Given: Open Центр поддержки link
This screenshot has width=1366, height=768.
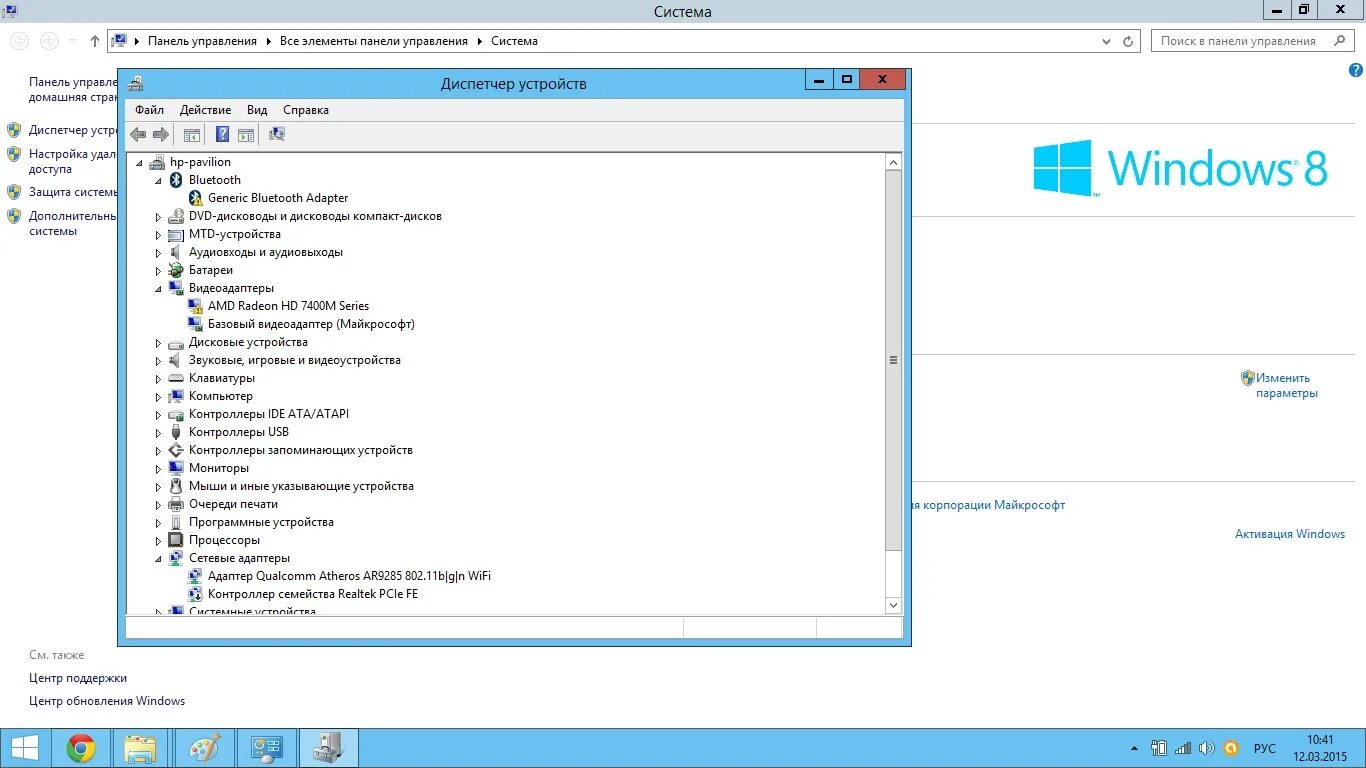Looking at the screenshot, I should (78, 678).
